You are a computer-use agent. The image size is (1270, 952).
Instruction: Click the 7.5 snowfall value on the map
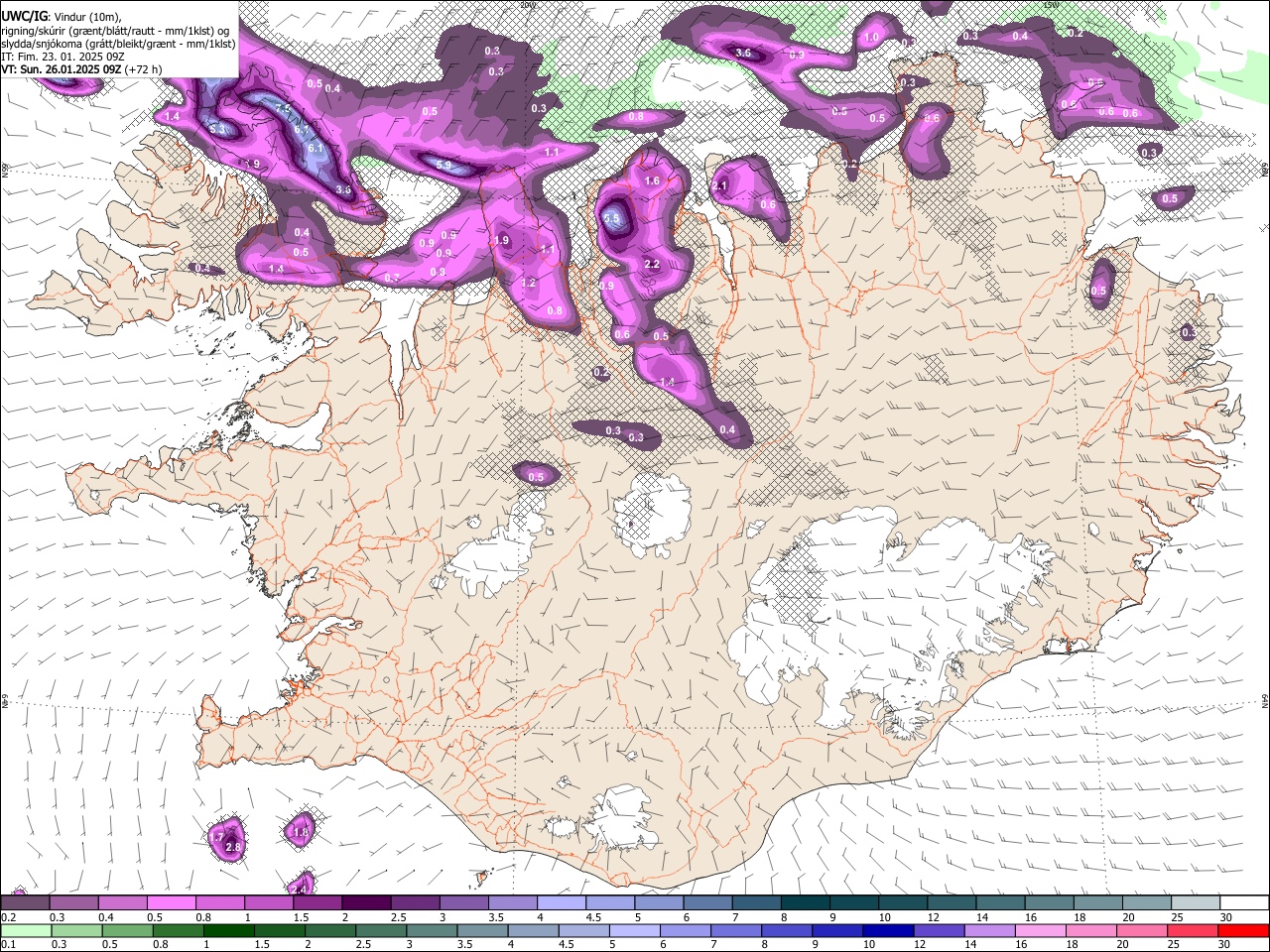coord(283,108)
